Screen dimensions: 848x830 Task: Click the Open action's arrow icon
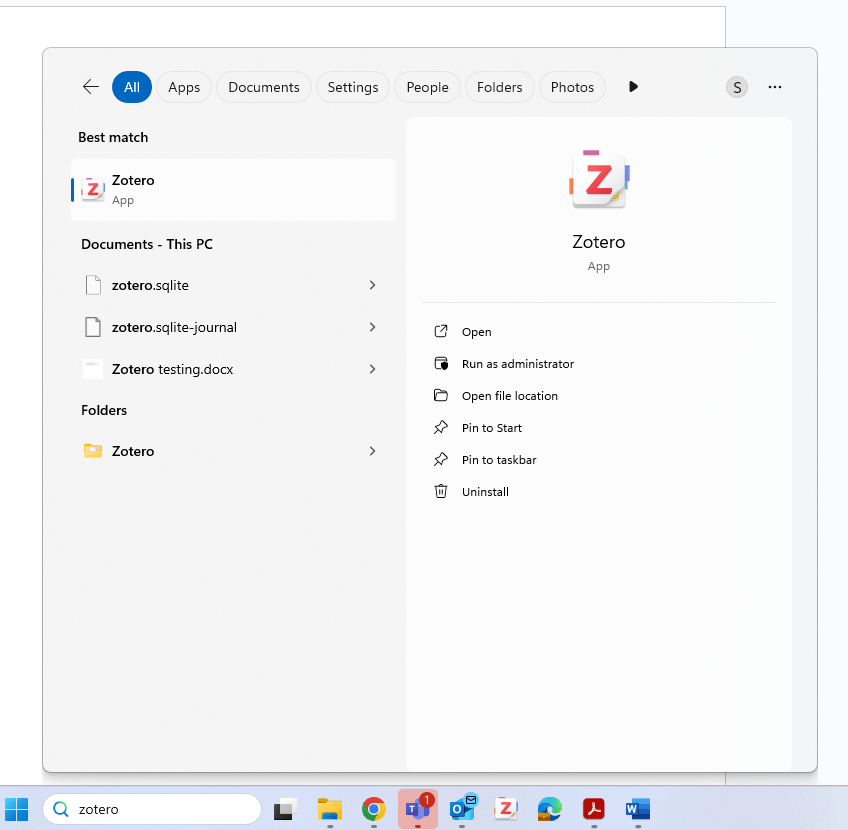click(x=441, y=331)
